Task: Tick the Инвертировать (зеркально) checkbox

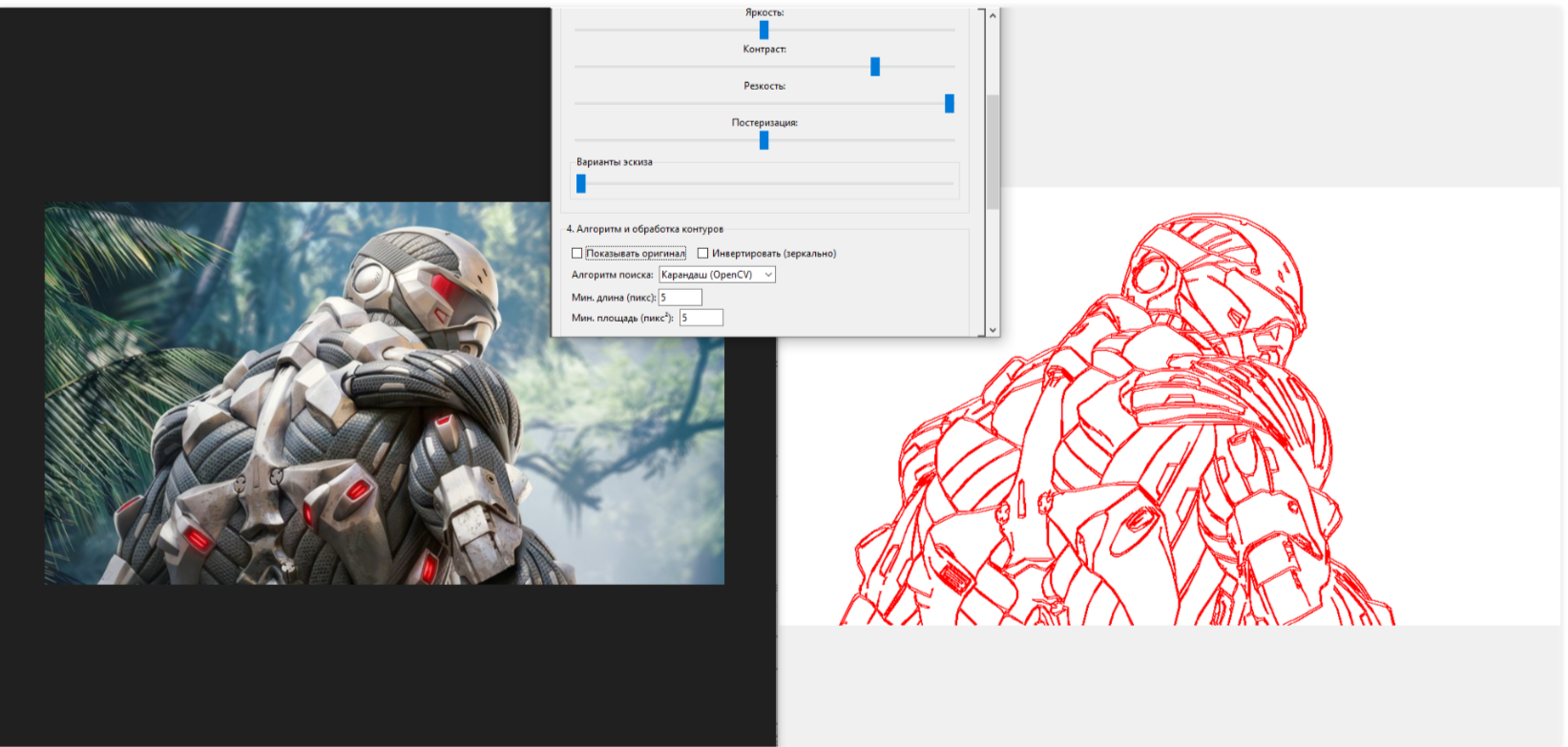Action: coord(703,254)
